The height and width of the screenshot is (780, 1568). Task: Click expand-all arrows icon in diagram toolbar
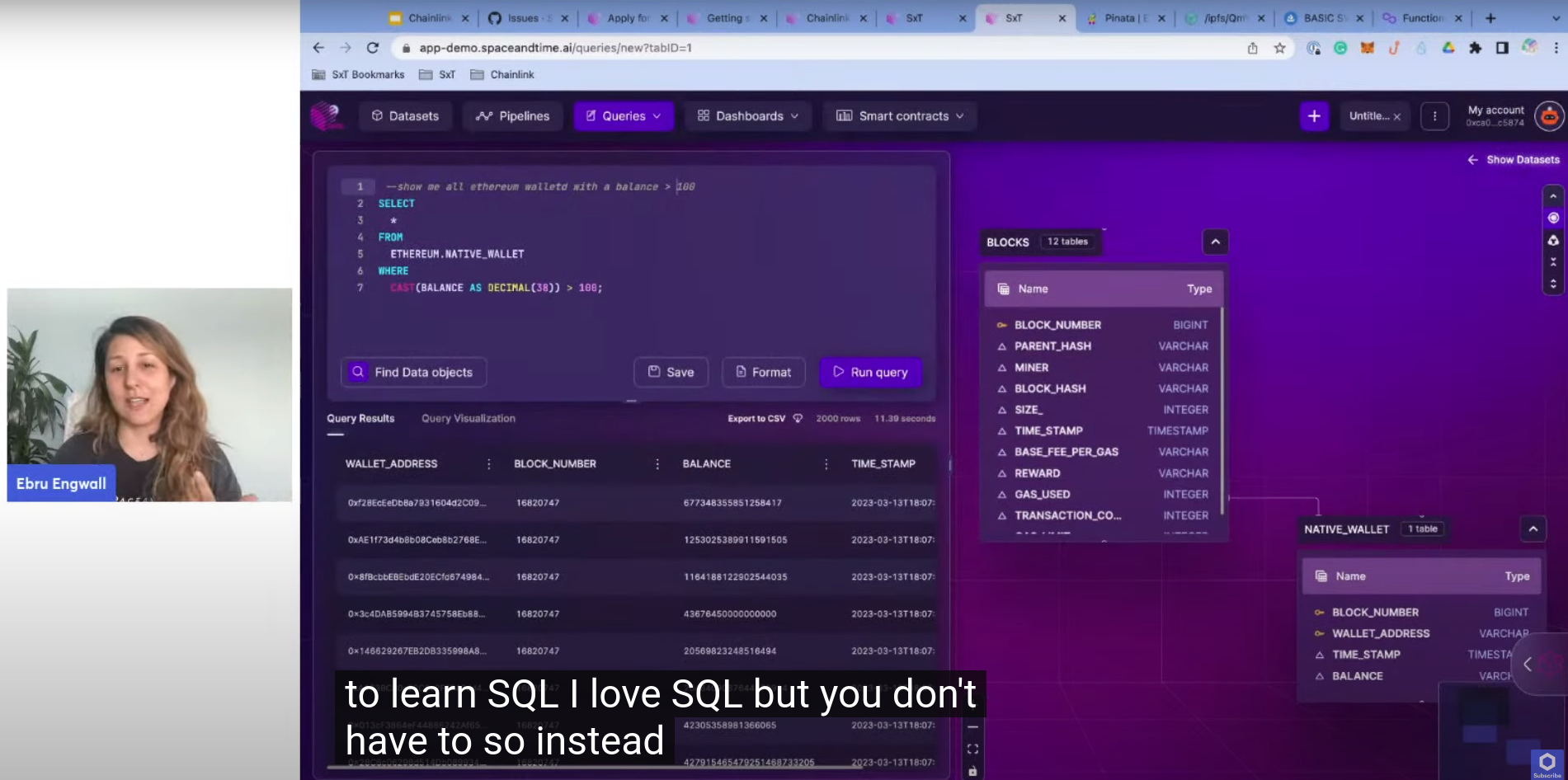point(1553,284)
